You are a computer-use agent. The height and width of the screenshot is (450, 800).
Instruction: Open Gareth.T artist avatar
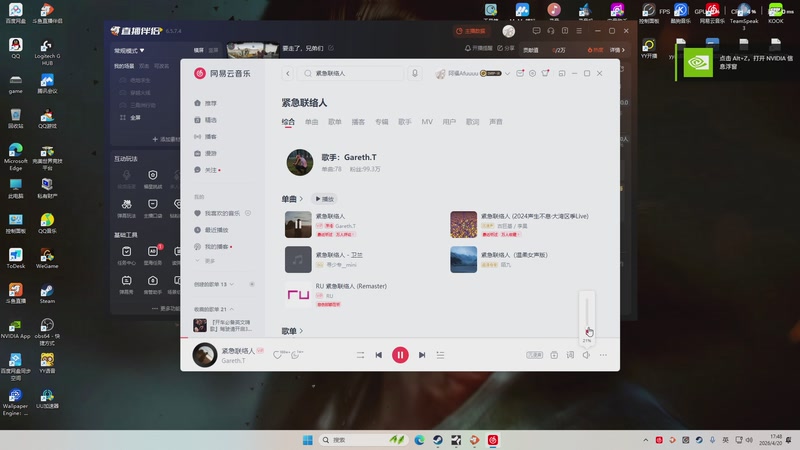[299, 162]
